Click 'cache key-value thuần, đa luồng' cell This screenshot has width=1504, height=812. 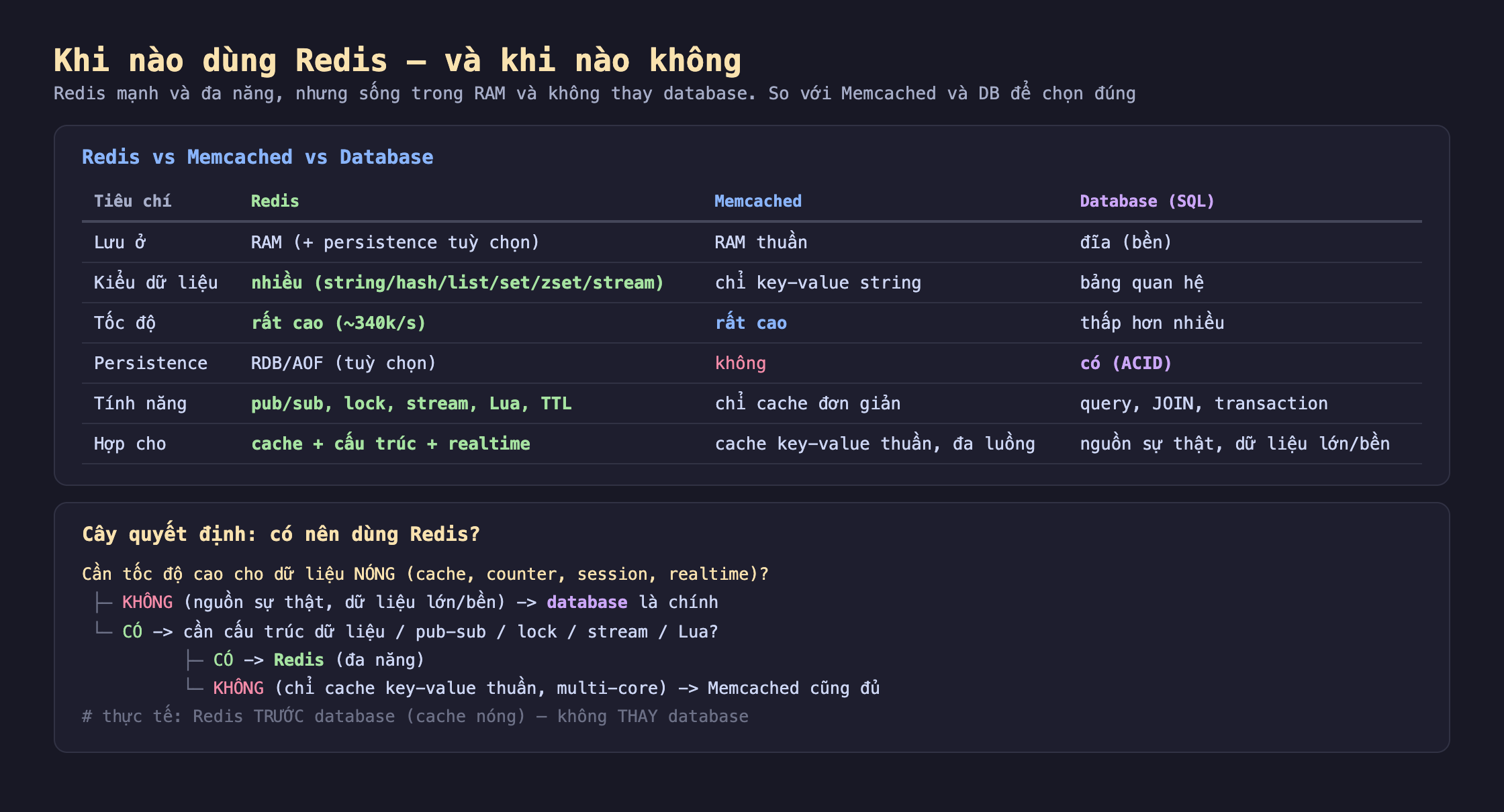pyautogui.click(x=875, y=444)
